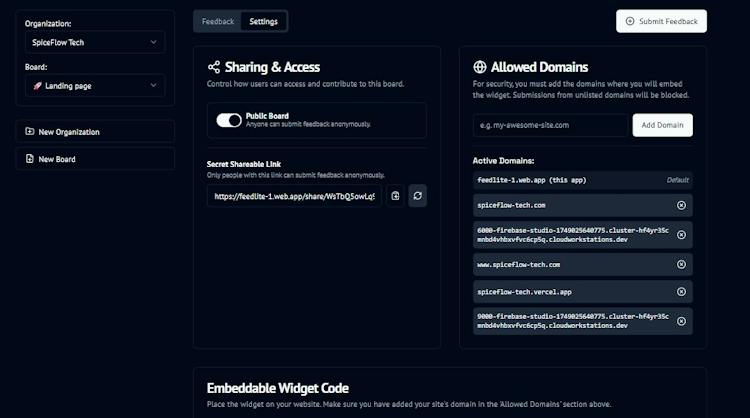The width and height of the screenshot is (750, 418).
Task: Select the Settings tab
Action: click(x=264, y=22)
